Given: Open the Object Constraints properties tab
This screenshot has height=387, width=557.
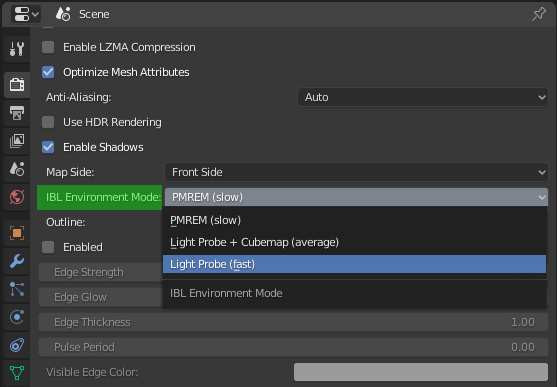Looking at the screenshot, I should [x=17, y=345].
